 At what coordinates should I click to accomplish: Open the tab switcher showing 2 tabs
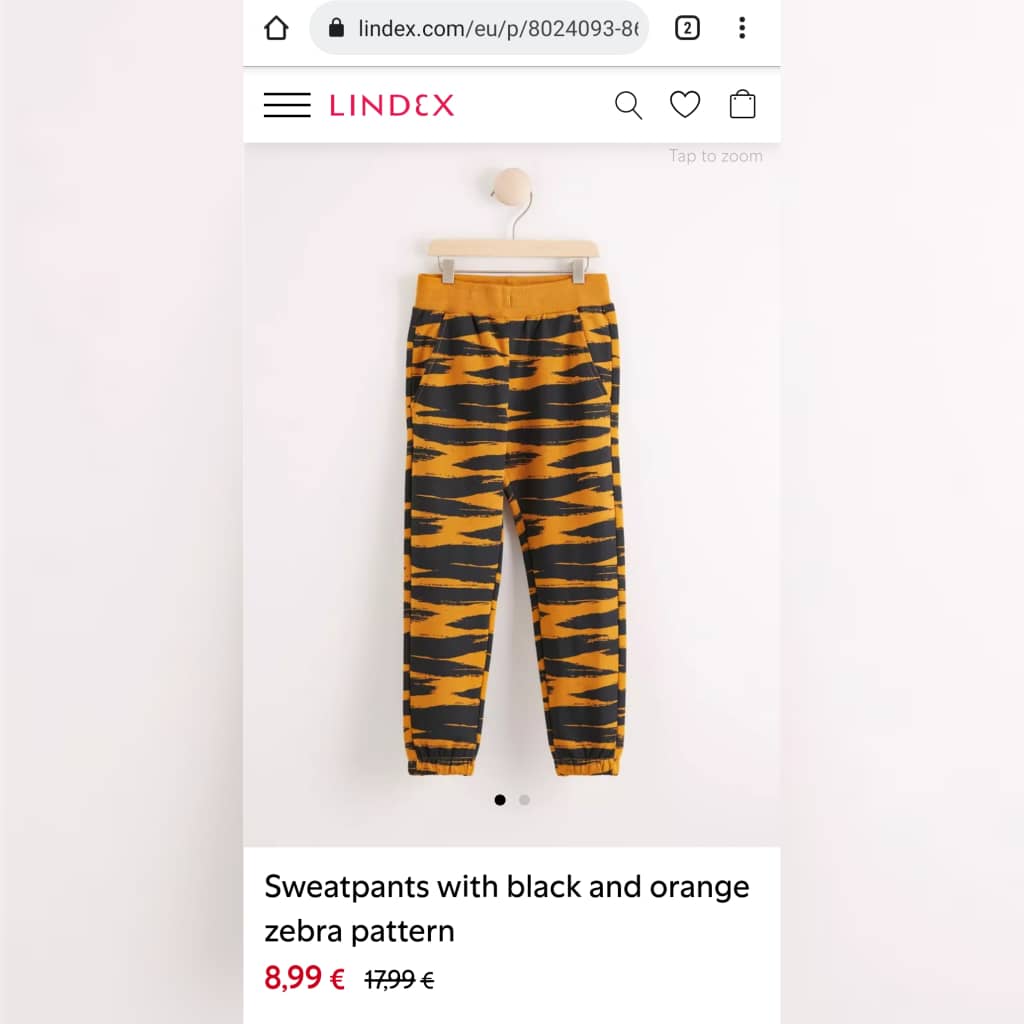tap(687, 28)
